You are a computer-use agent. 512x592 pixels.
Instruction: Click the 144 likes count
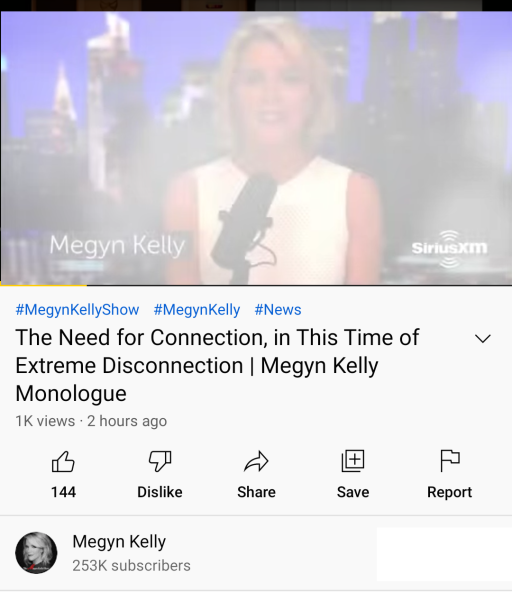click(63, 492)
